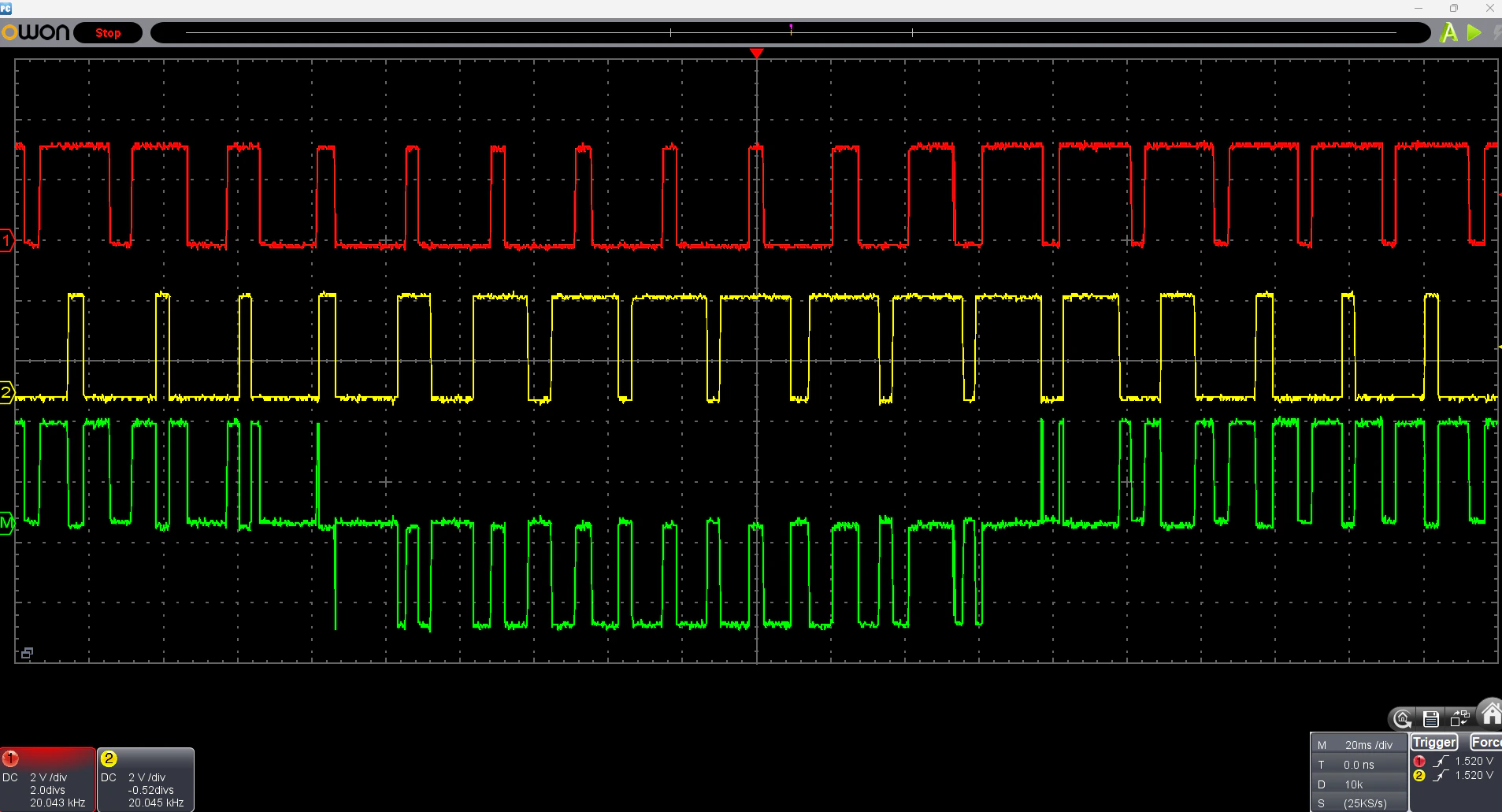1502x812 pixels.
Task: Click the green Run play icon
Action: coord(1474,33)
